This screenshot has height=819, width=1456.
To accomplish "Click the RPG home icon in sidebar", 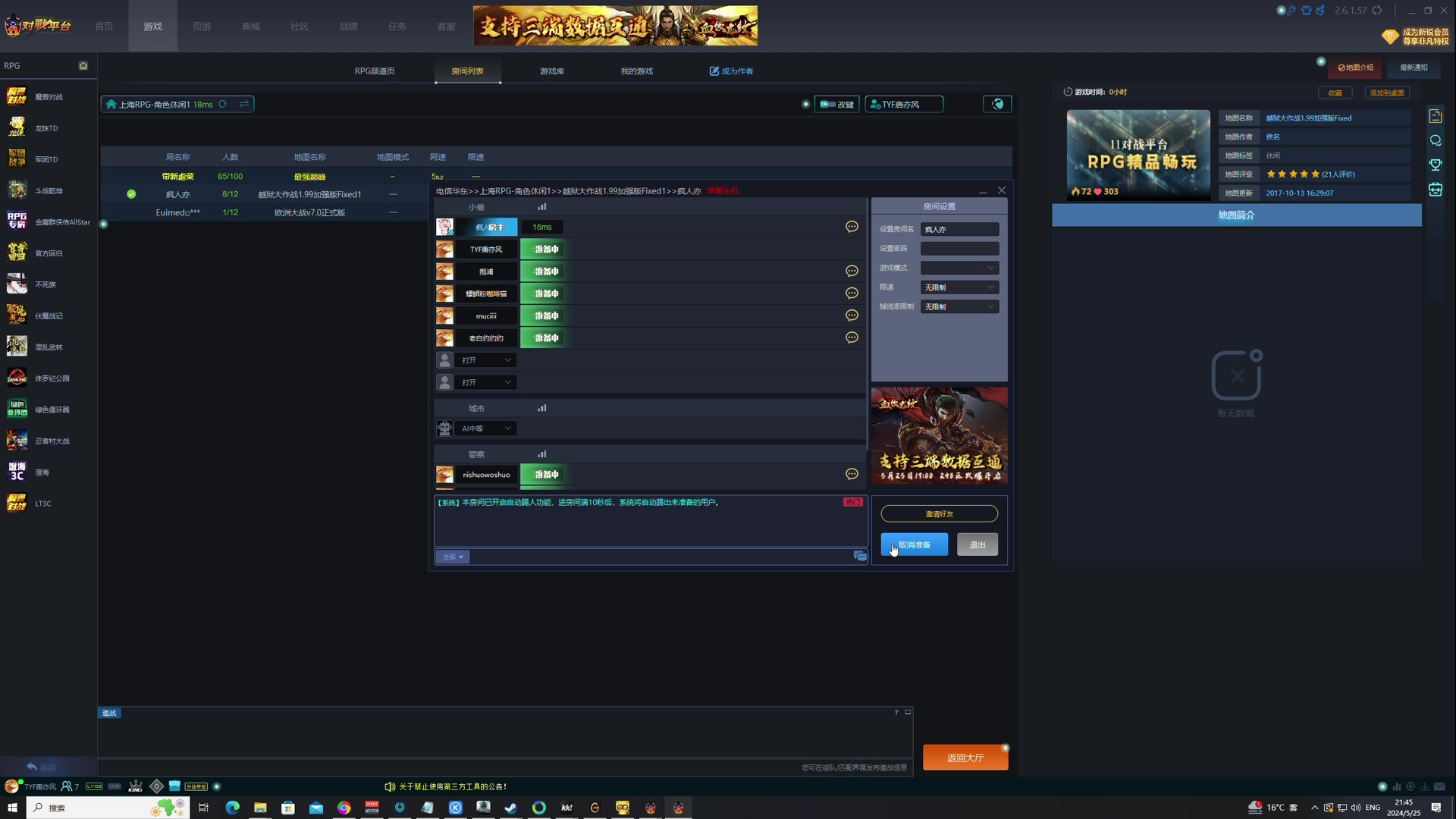I will pyautogui.click(x=83, y=66).
